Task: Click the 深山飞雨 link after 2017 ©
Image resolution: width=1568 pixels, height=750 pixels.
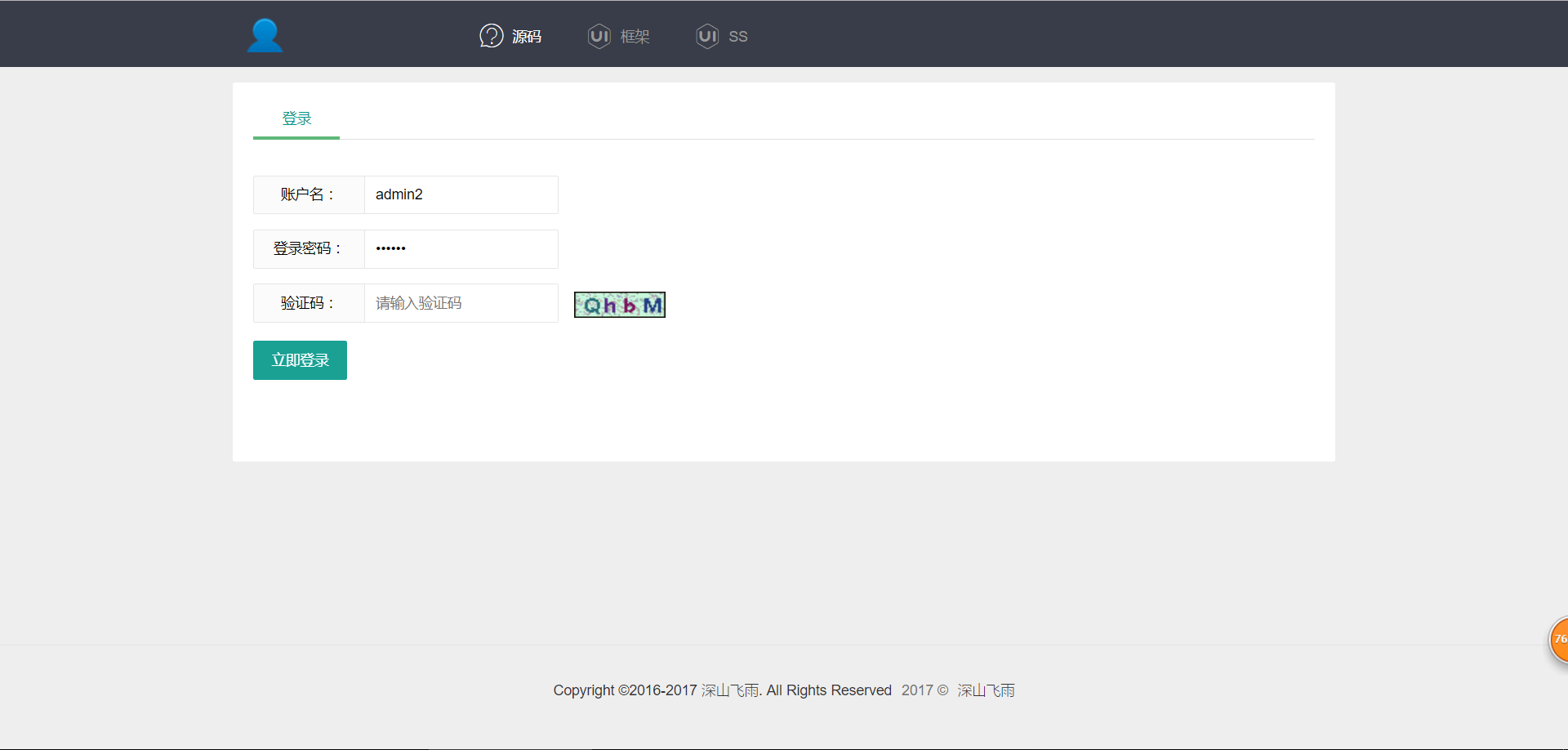Action: coord(986,690)
